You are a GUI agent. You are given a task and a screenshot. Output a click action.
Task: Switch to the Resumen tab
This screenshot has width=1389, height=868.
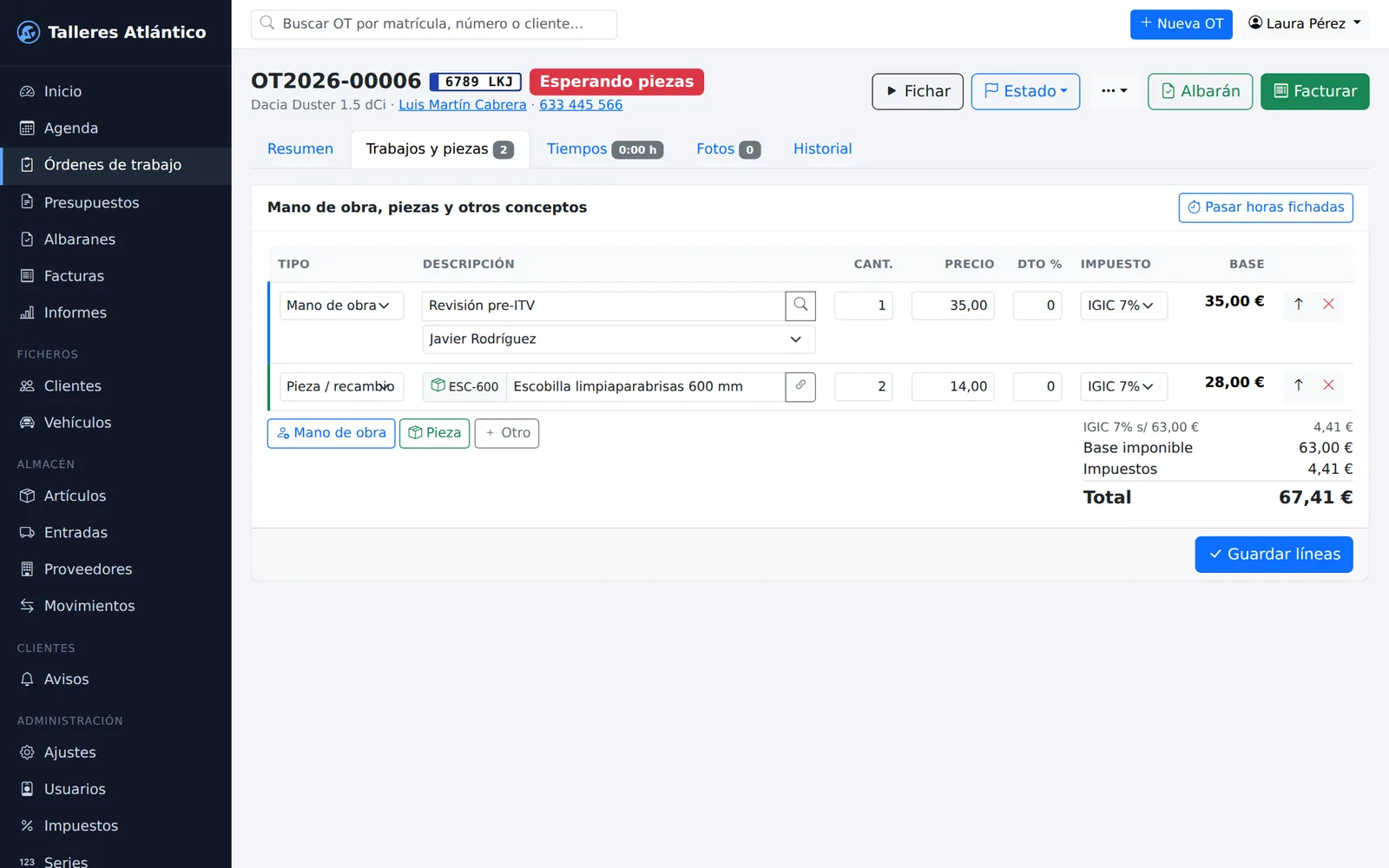300,149
